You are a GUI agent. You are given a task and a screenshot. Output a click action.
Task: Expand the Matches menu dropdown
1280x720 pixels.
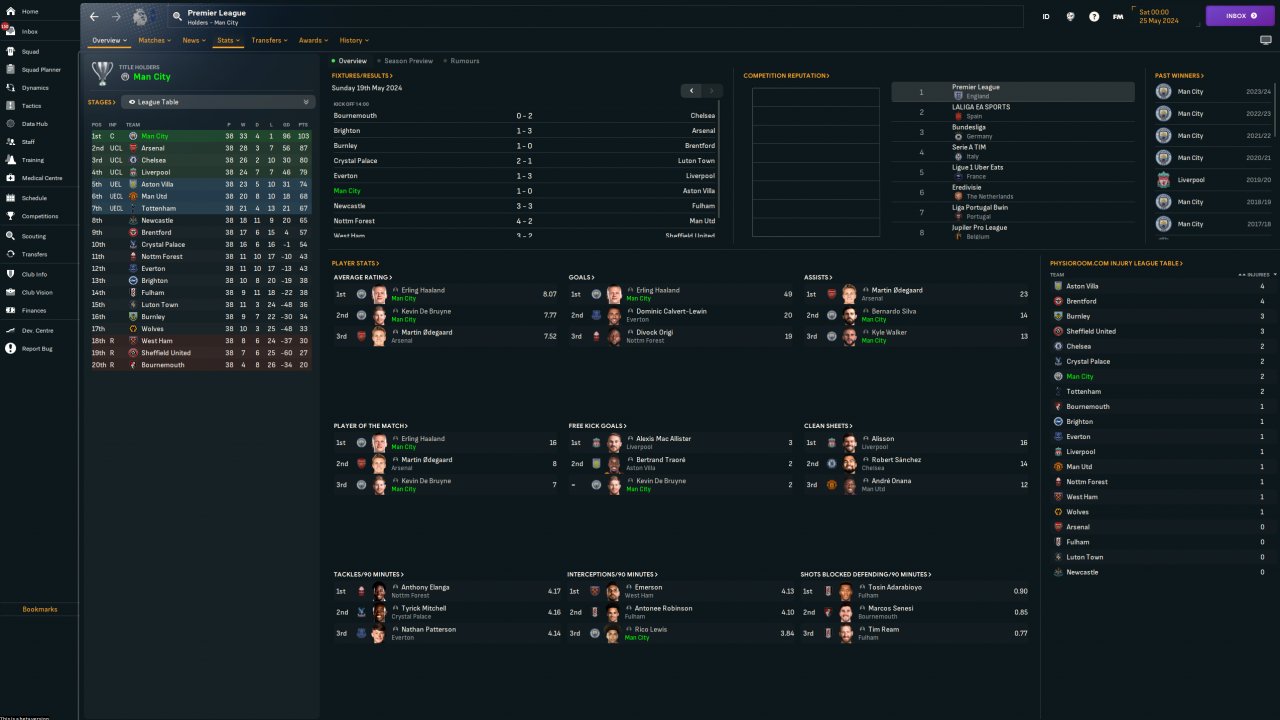(155, 41)
